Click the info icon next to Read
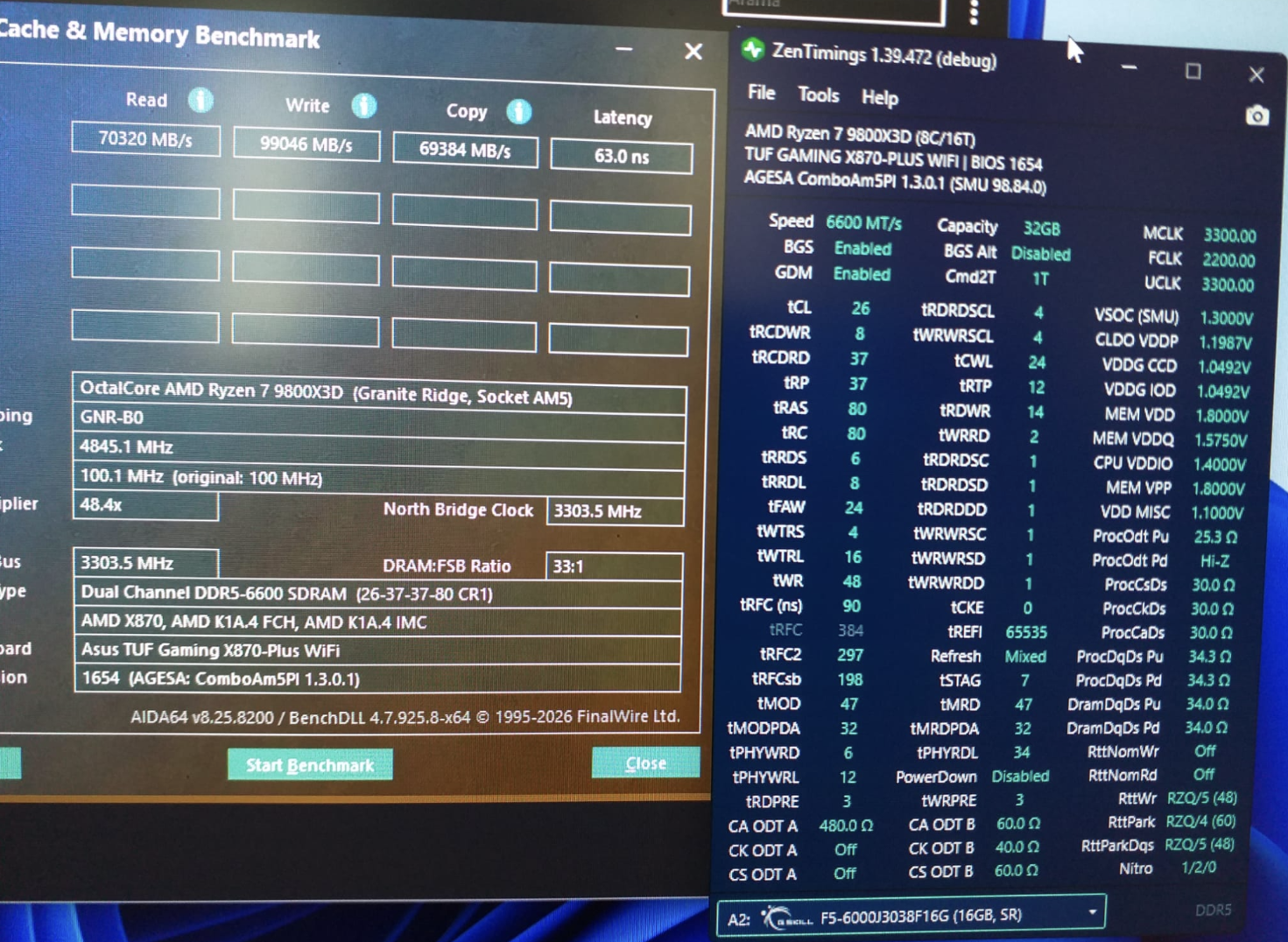The height and width of the screenshot is (942, 1288). point(201,101)
